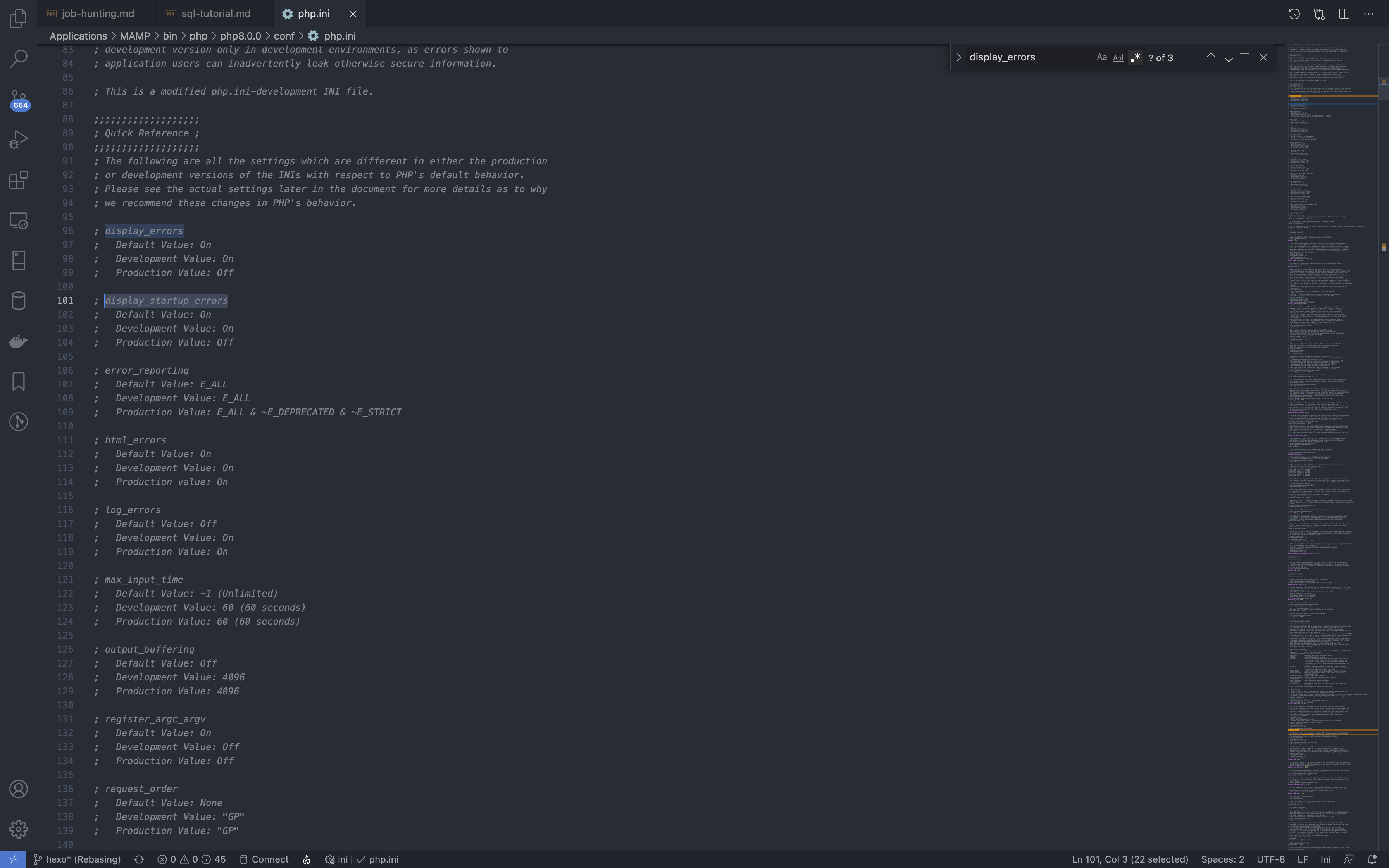
Task: Open the Ini language mode selector
Action: pyautogui.click(x=1325, y=859)
